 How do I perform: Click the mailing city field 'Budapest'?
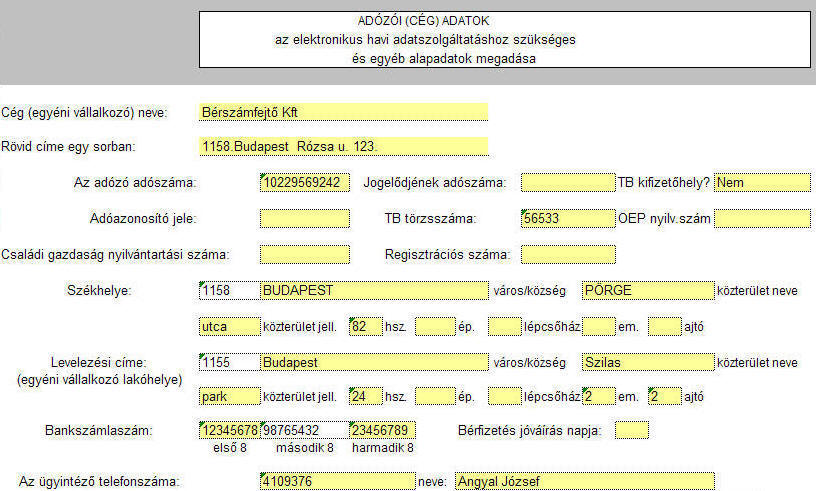click(x=374, y=362)
